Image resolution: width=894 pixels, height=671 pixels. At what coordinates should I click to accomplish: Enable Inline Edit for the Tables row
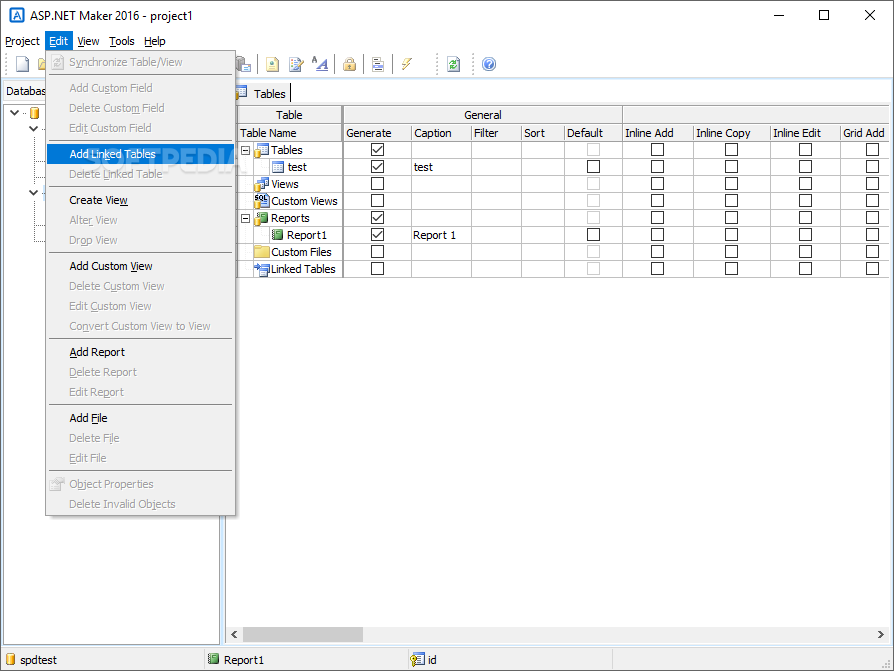[805, 149]
